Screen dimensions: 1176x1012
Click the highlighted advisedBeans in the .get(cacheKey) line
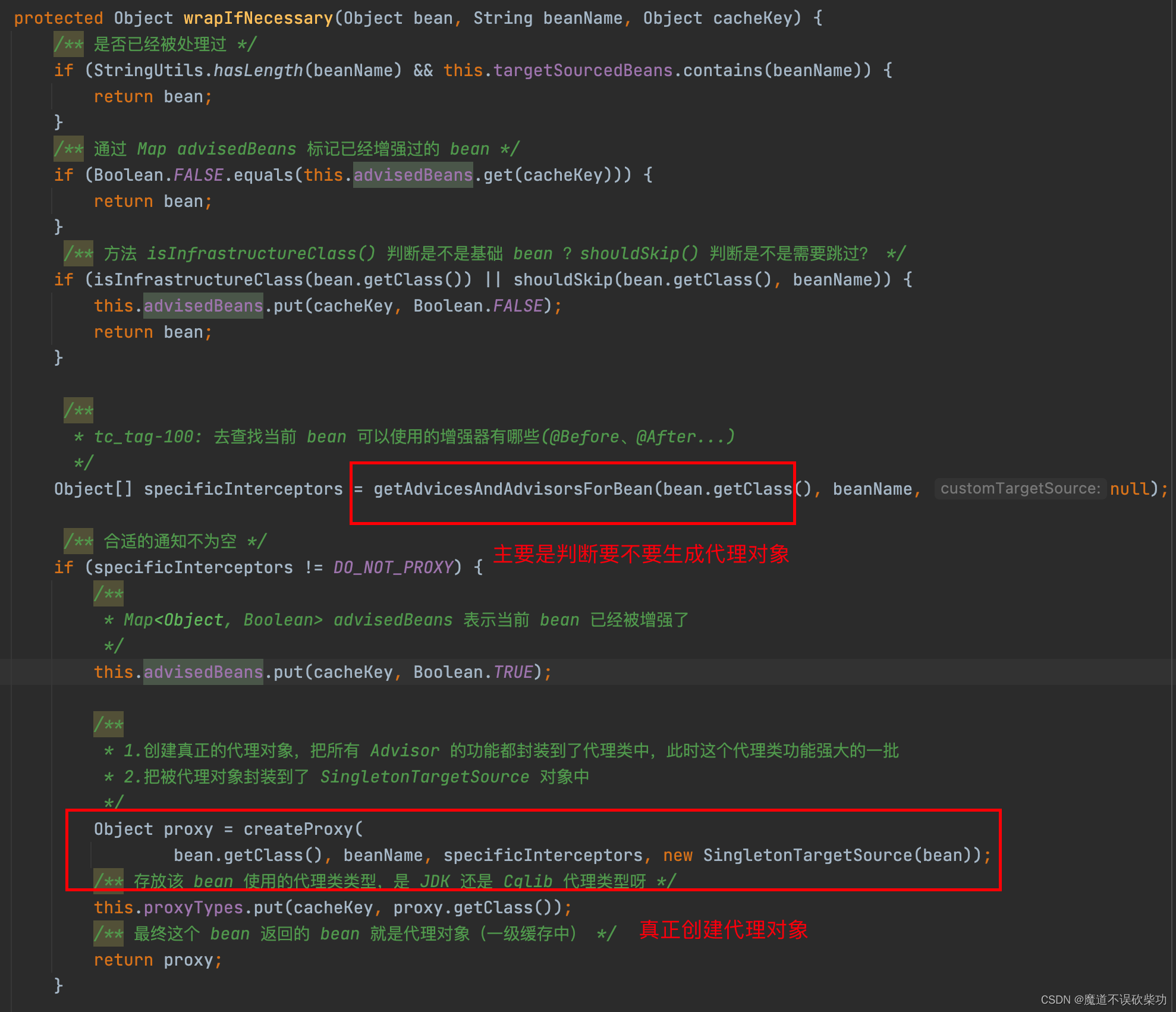(x=413, y=175)
